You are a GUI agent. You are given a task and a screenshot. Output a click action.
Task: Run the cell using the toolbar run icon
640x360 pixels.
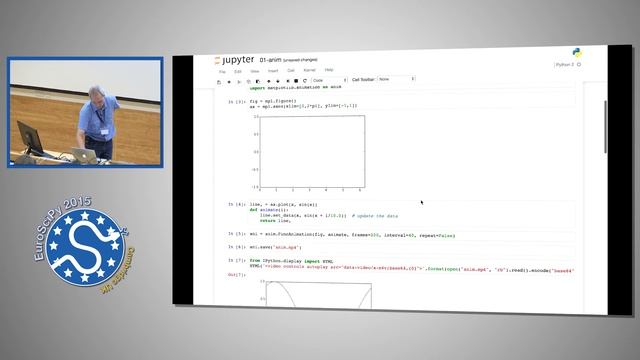288,81
